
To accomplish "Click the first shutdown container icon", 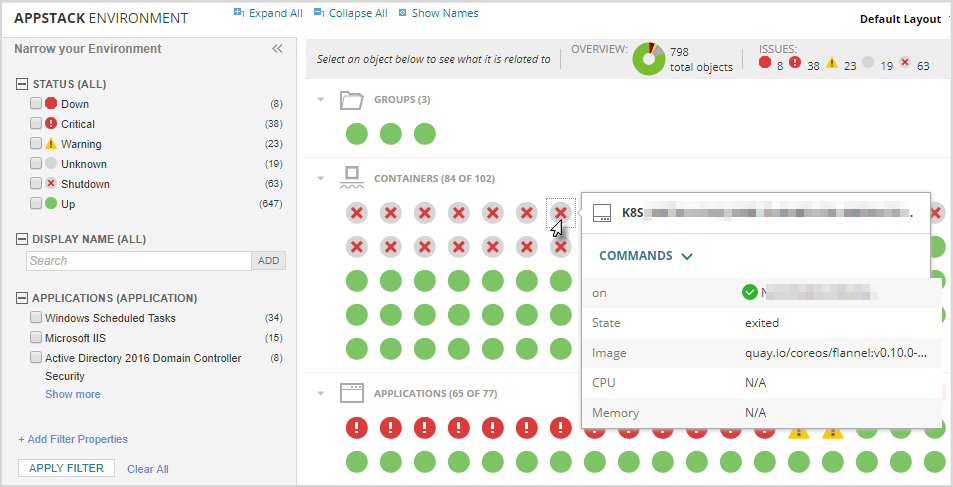I will tap(357, 212).
